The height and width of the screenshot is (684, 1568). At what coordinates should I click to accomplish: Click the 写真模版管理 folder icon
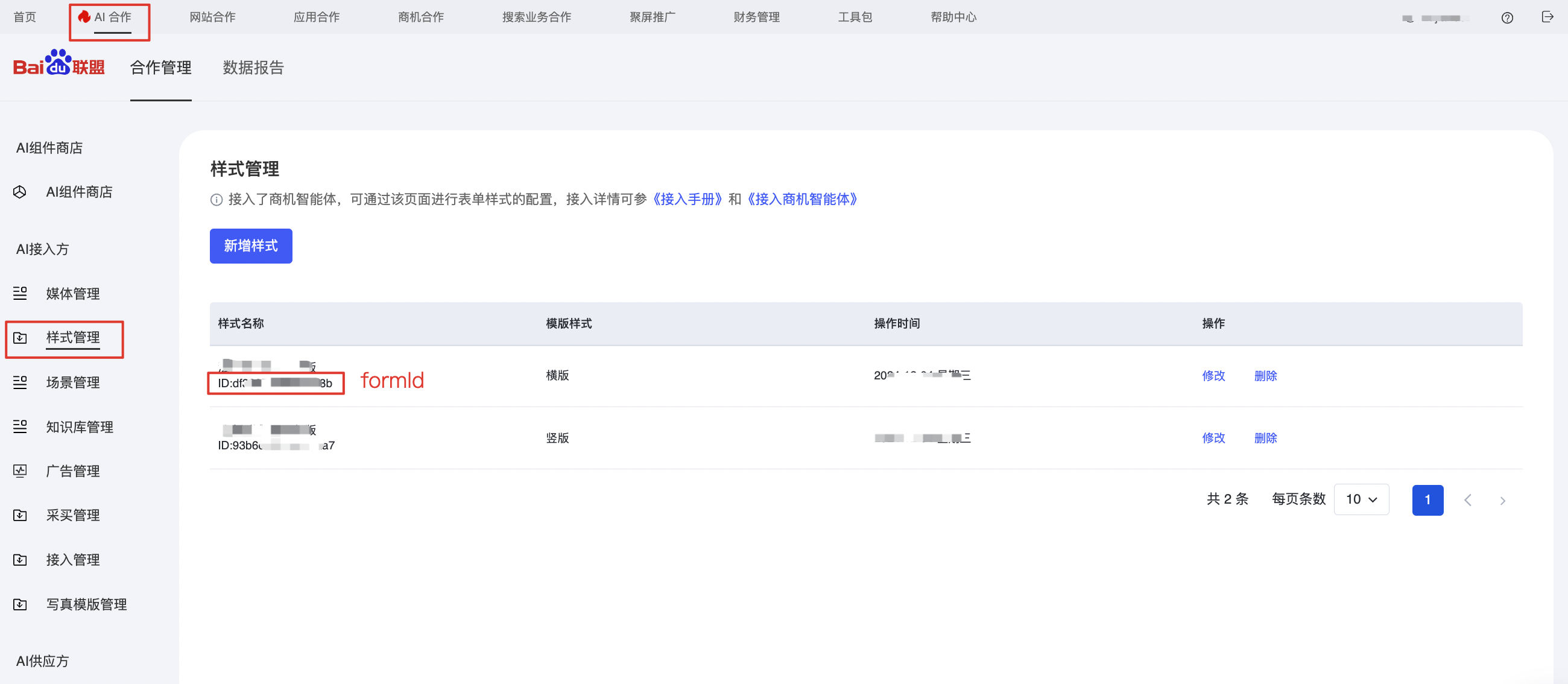tap(19, 604)
